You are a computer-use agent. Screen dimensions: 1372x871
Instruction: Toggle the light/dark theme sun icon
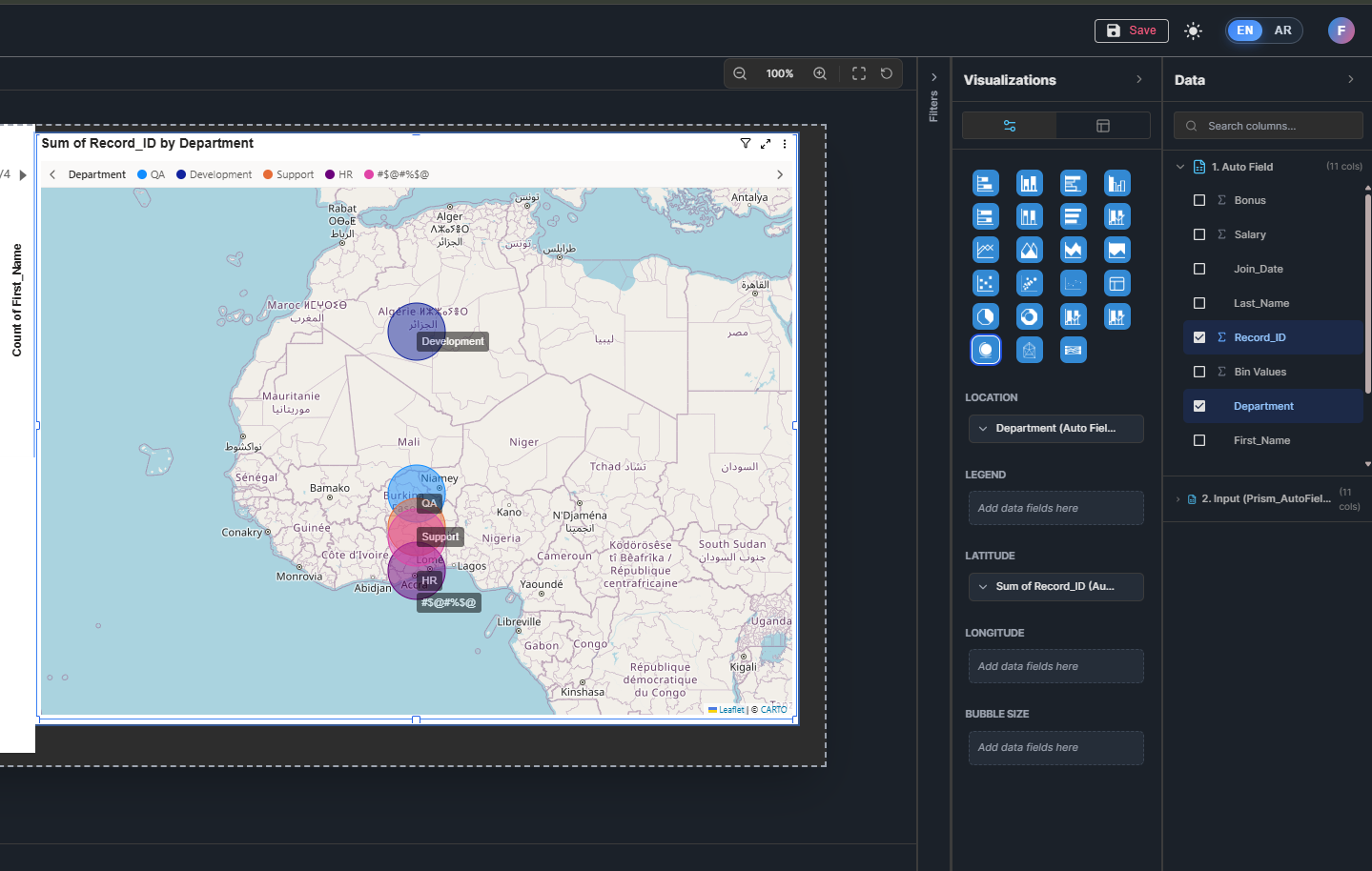[x=1193, y=30]
